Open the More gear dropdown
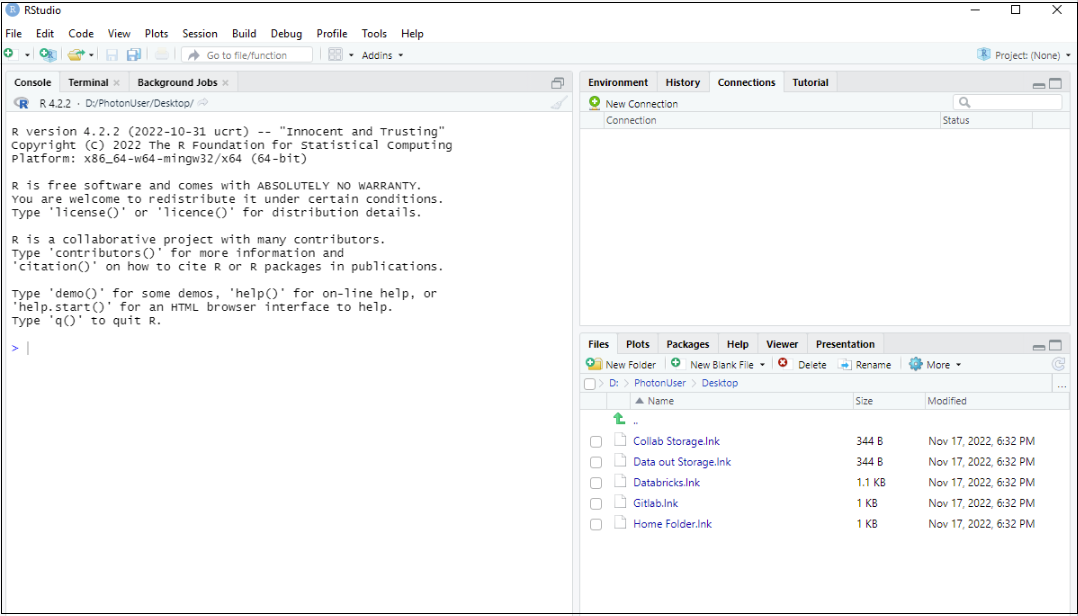Viewport: 1078px width, 616px height. 935,364
